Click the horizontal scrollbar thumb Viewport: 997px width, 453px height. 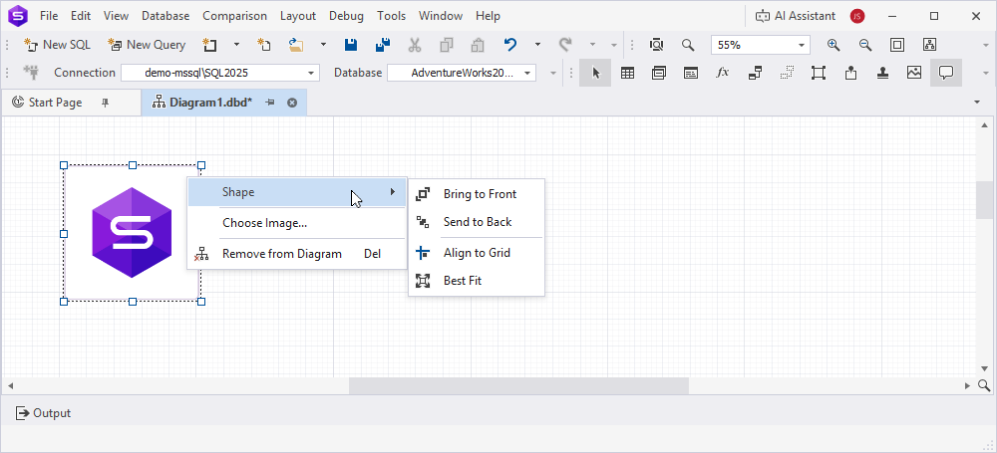pos(519,385)
